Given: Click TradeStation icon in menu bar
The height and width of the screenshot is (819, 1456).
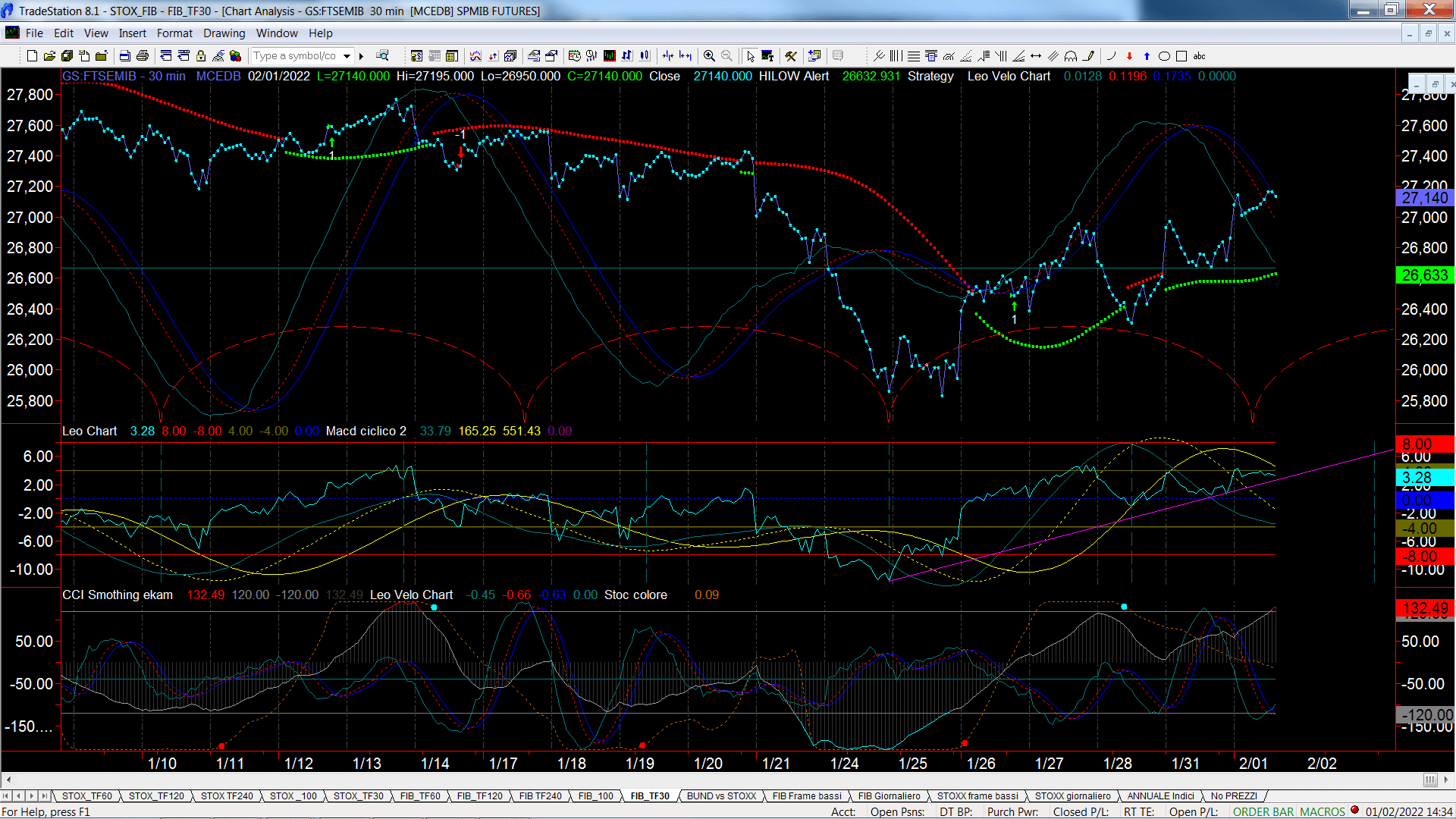Looking at the screenshot, I should tap(12, 33).
